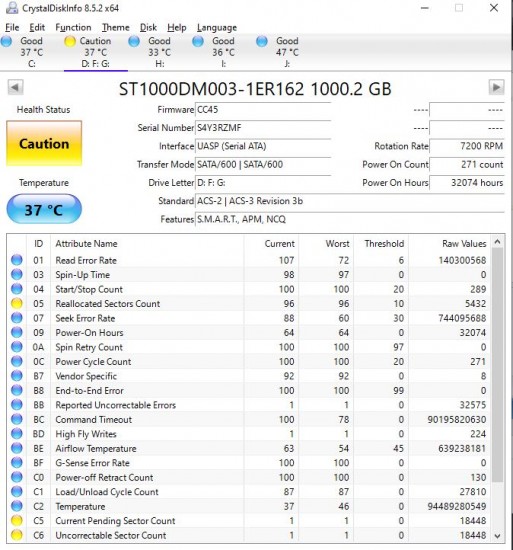
Task: Select the Caution D: F: G: drive tab
Action: click(95, 52)
